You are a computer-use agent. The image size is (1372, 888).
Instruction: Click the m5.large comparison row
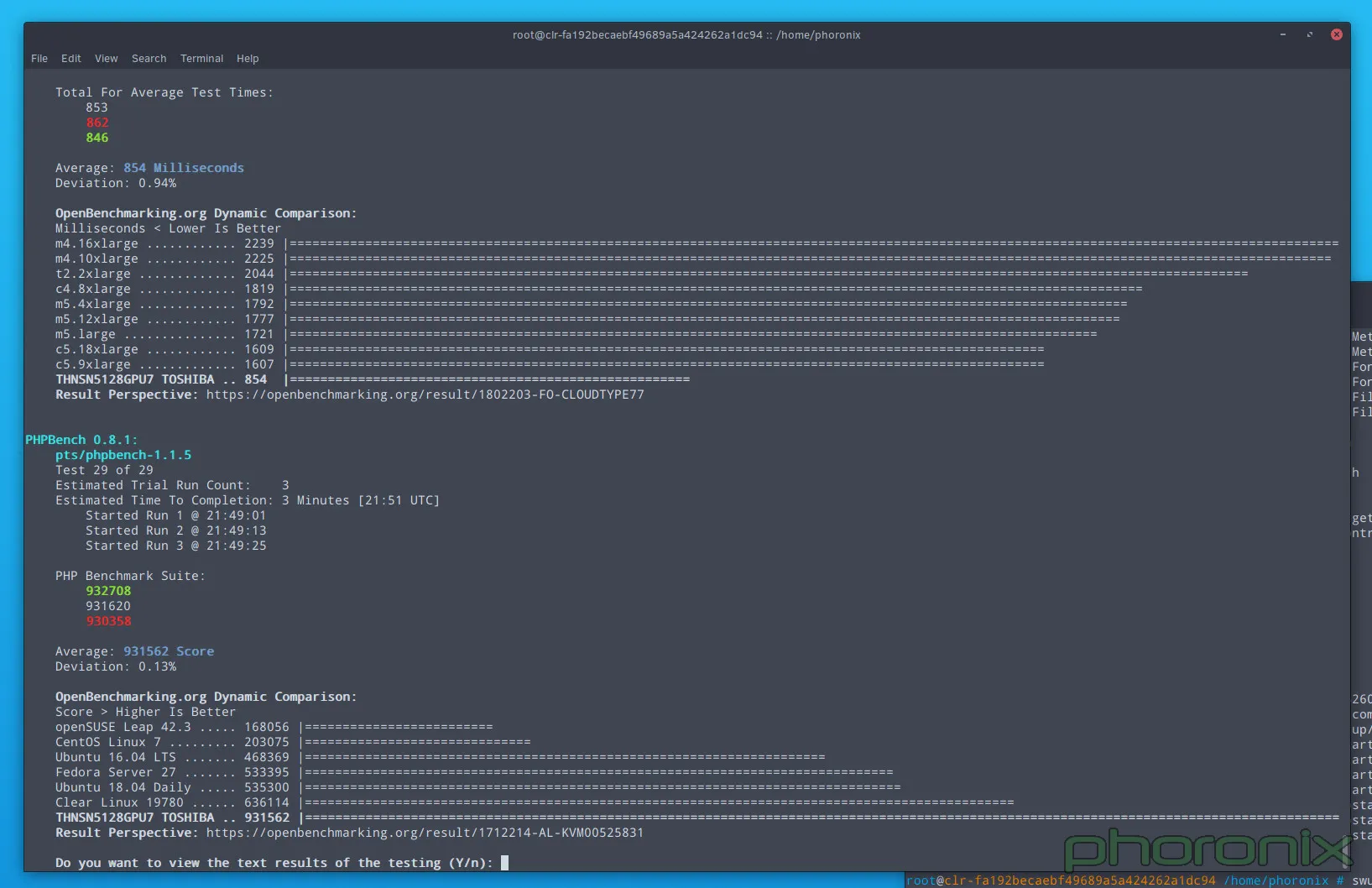[576, 334]
